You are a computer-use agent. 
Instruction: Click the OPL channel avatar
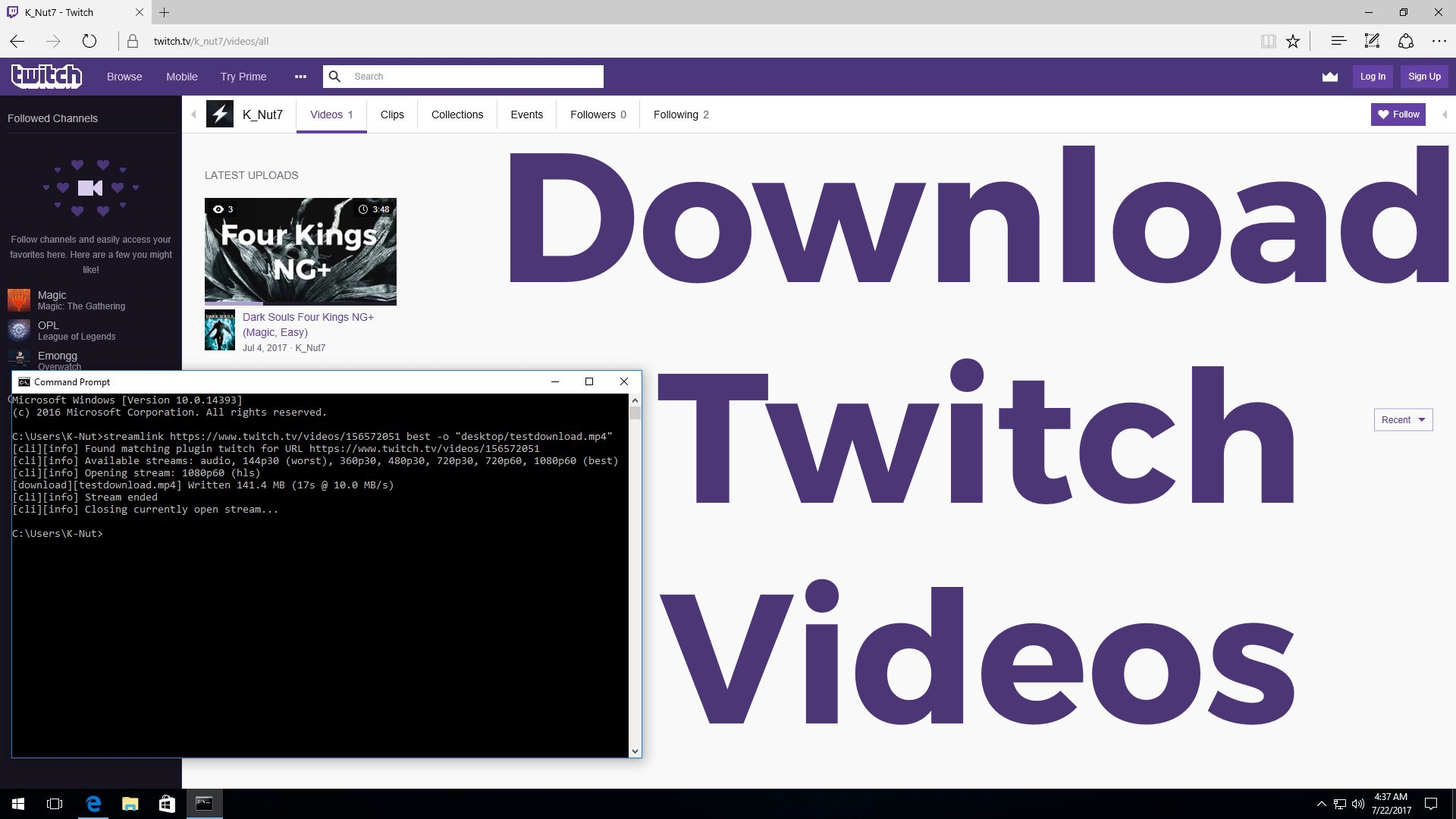tap(19, 331)
